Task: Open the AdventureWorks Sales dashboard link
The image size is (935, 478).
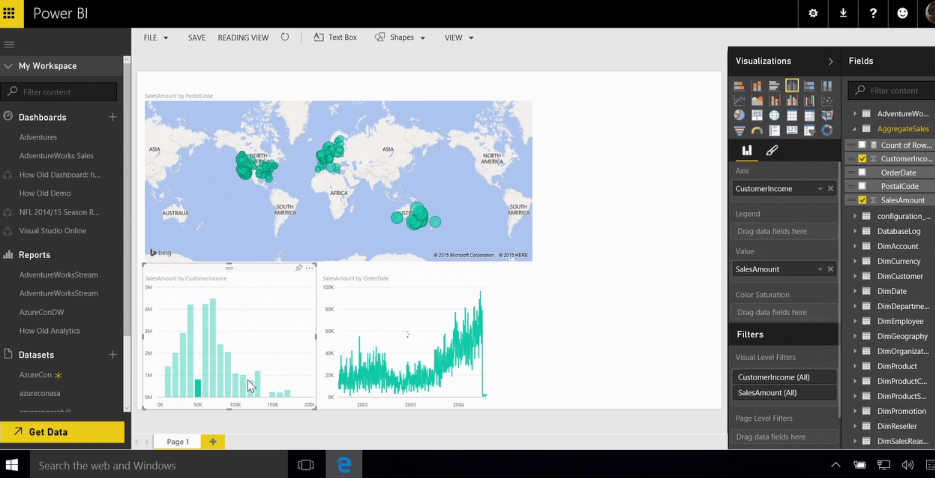Action: click(x=56, y=156)
